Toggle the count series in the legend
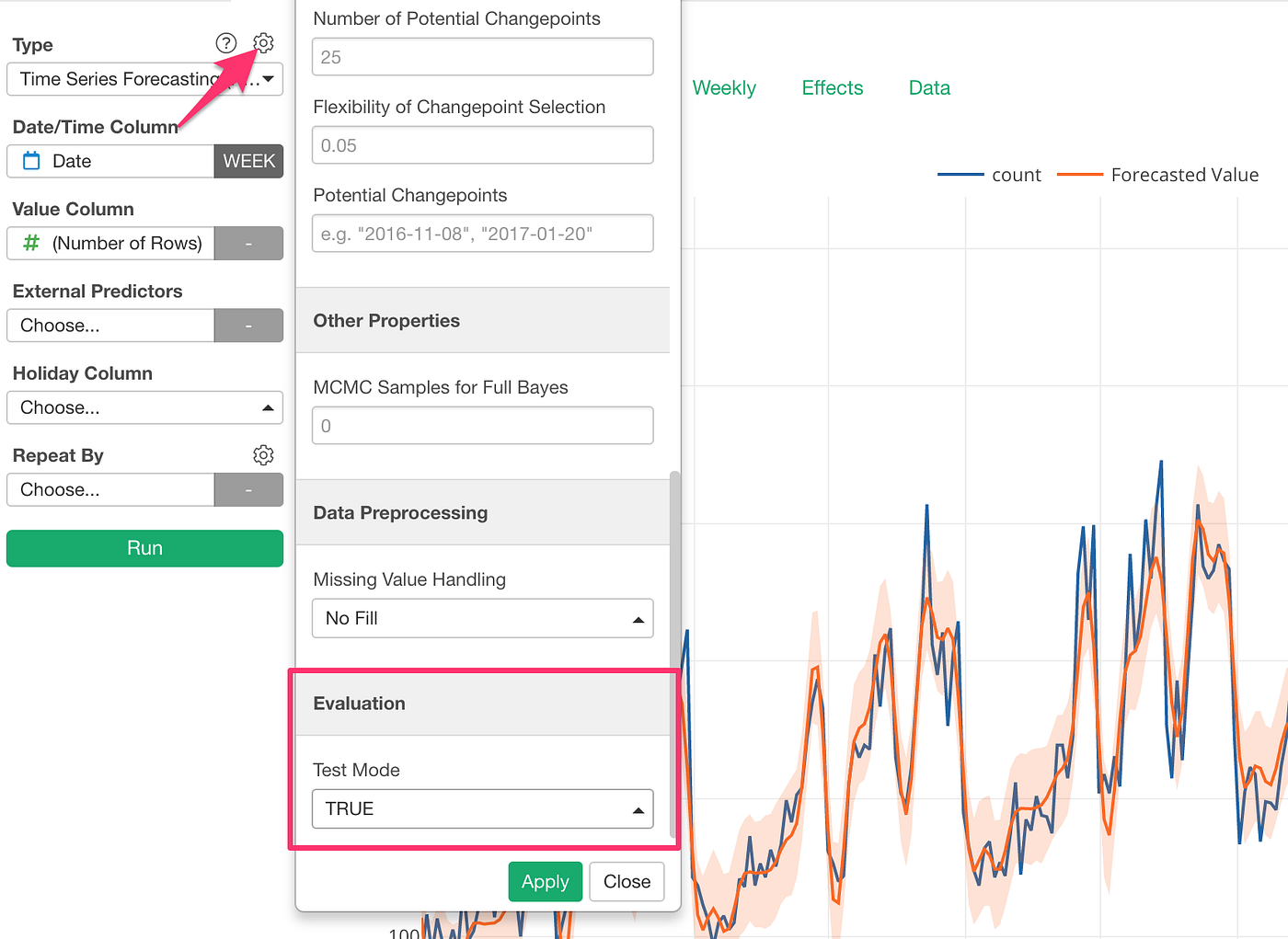1288x939 pixels. pos(1016,174)
